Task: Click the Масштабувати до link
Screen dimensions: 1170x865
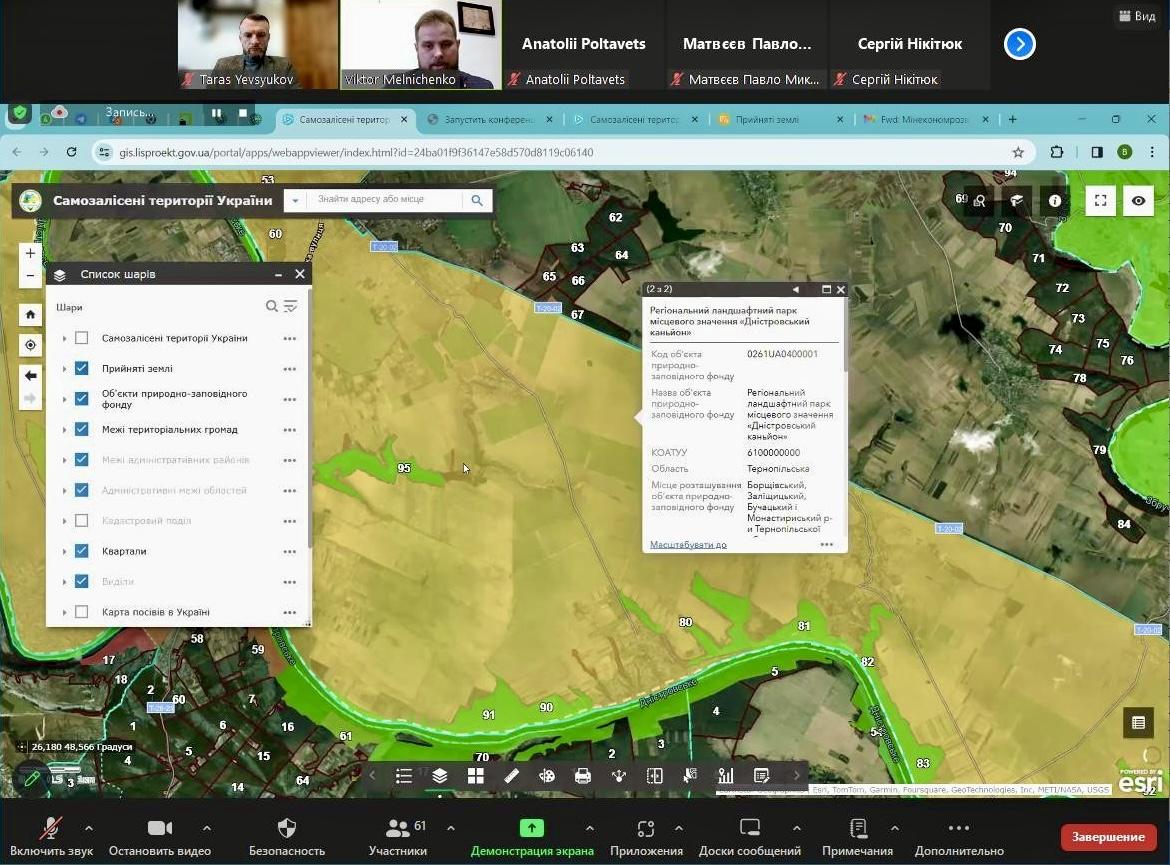Action: tap(688, 545)
